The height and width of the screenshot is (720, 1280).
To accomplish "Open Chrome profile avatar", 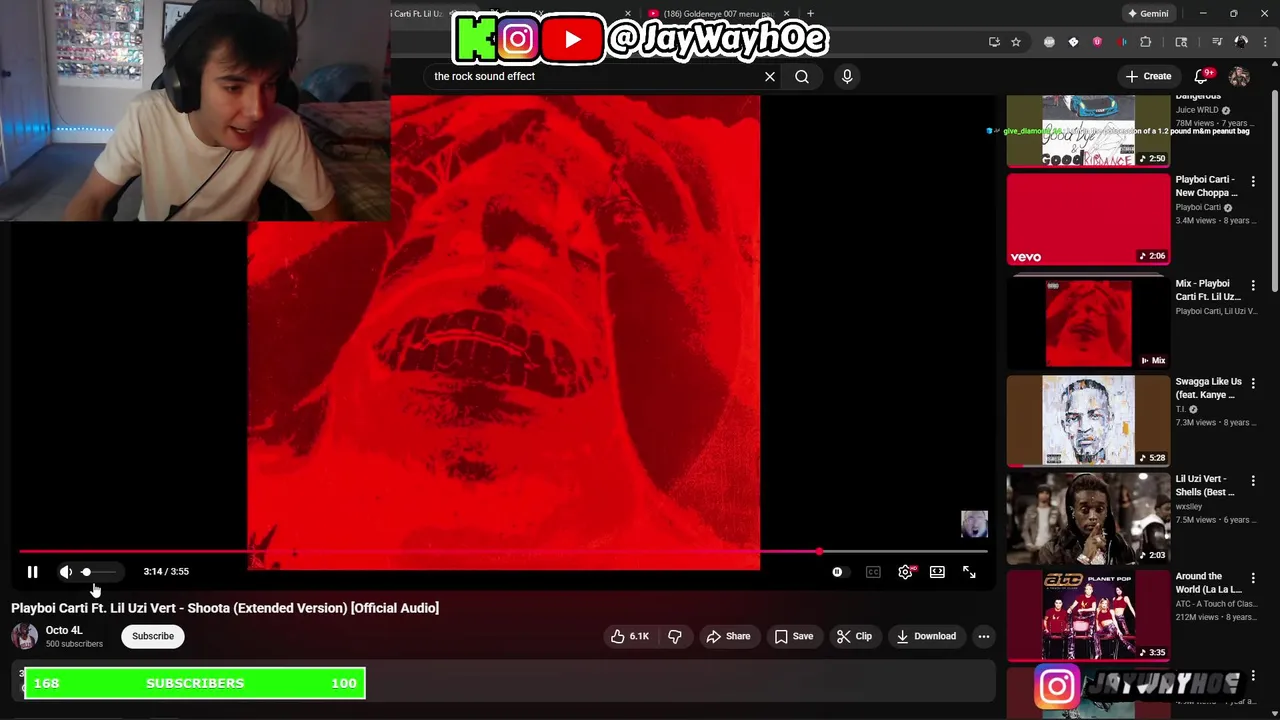I will [x=1241, y=42].
